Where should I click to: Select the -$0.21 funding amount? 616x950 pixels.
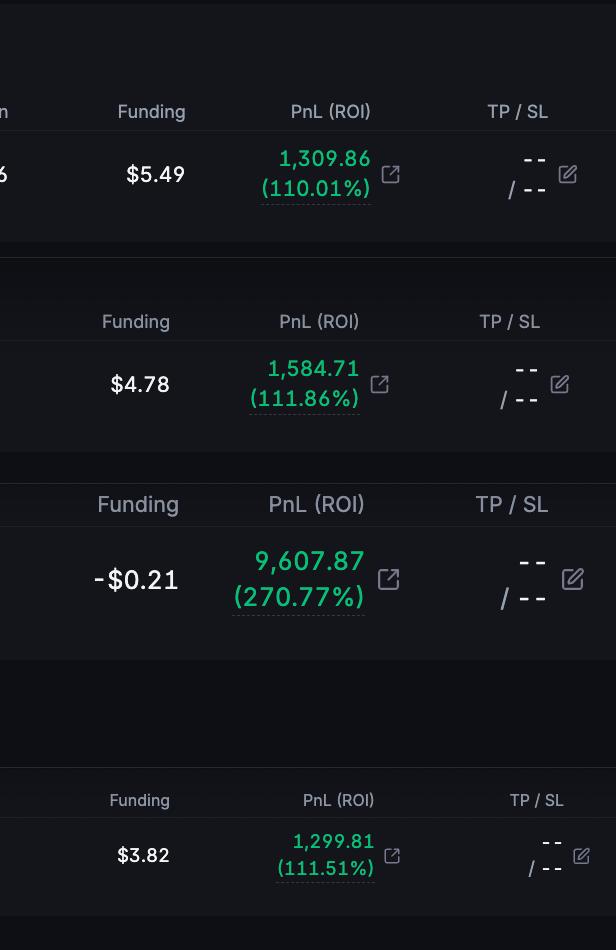136,580
